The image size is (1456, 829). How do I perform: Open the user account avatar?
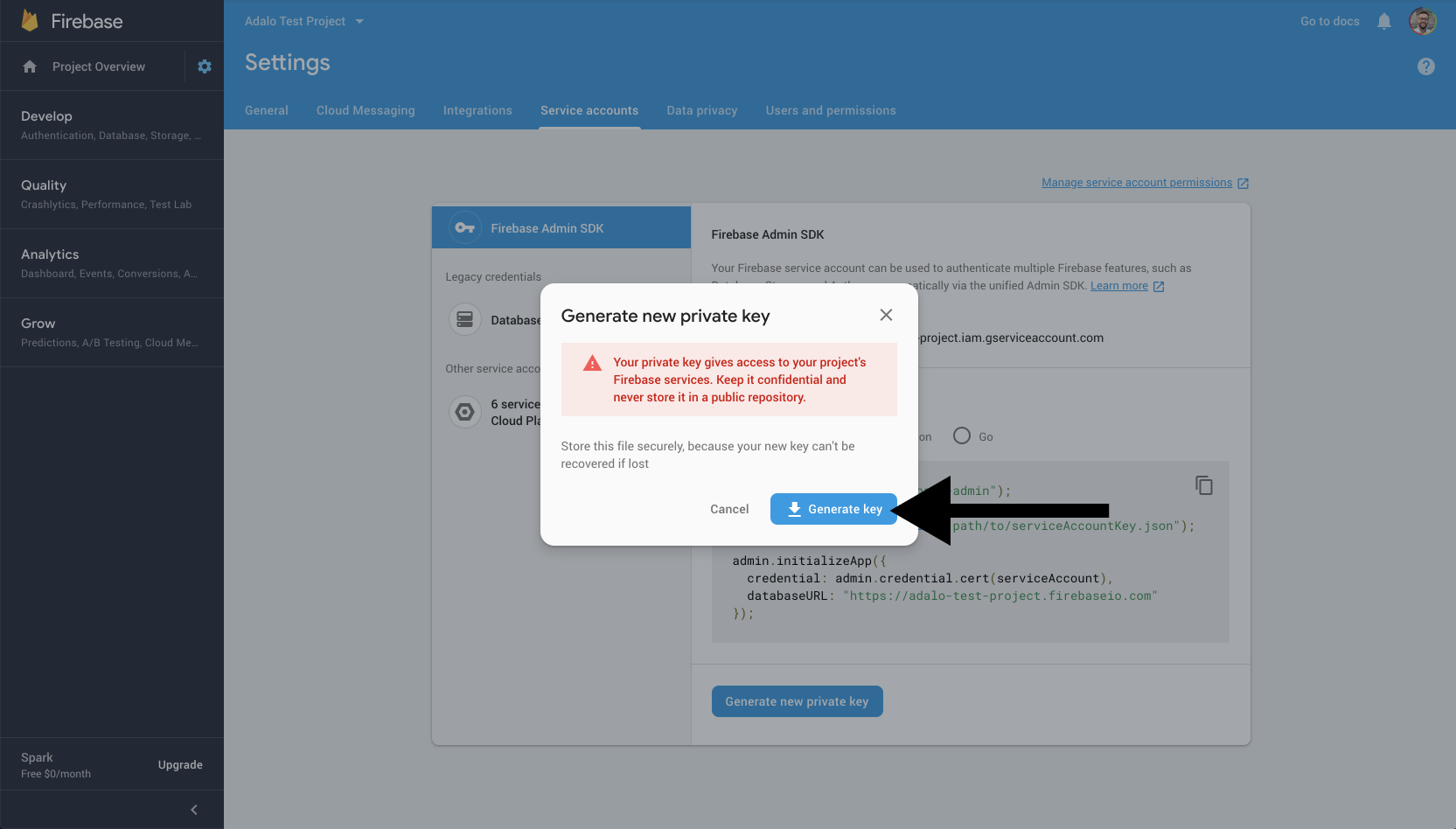1423,21
